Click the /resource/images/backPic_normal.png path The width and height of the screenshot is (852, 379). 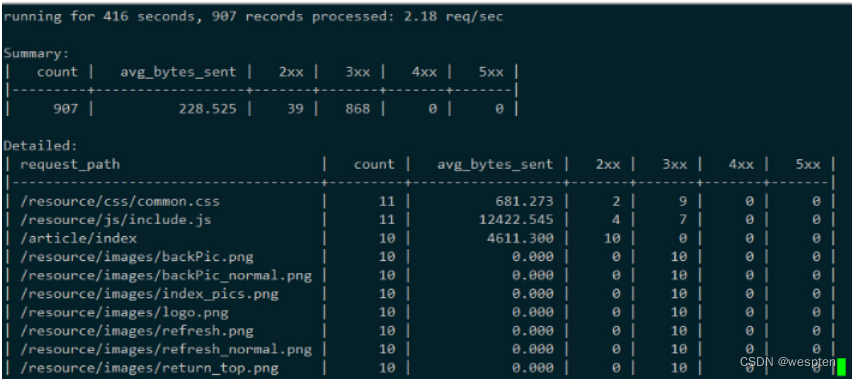tap(166, 275)
